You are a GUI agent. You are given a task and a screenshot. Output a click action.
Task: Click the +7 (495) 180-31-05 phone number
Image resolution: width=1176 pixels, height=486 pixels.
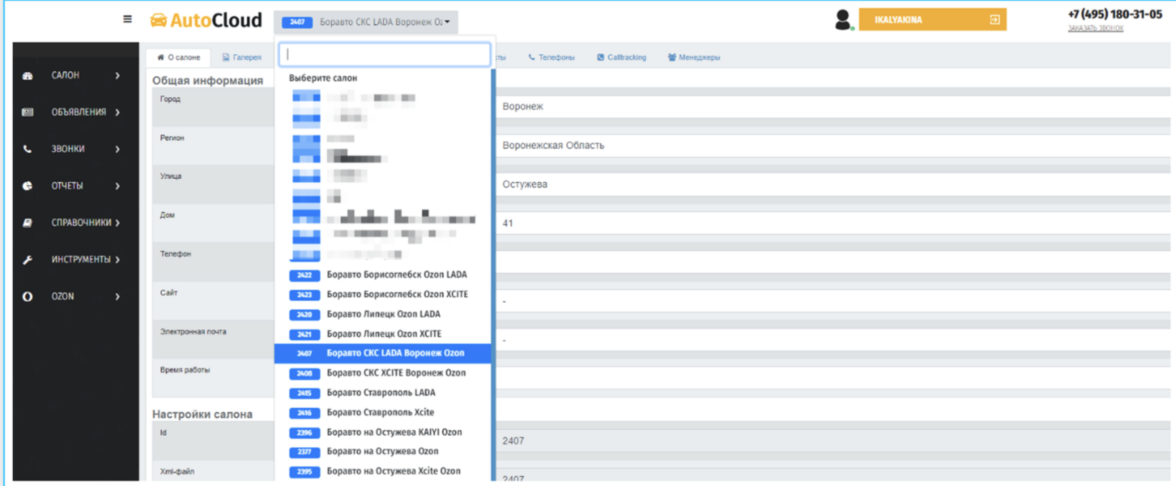(1115, 14)
